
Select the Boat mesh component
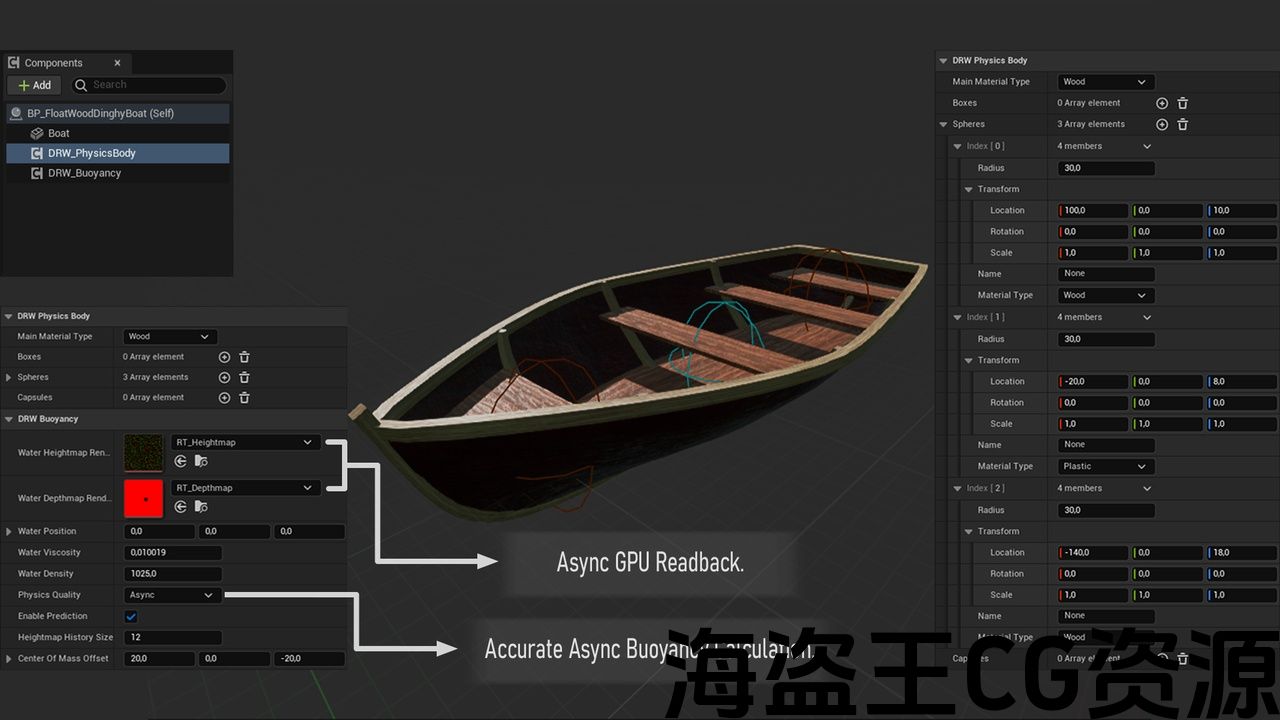pyautogui.click(x=59, y=133)
